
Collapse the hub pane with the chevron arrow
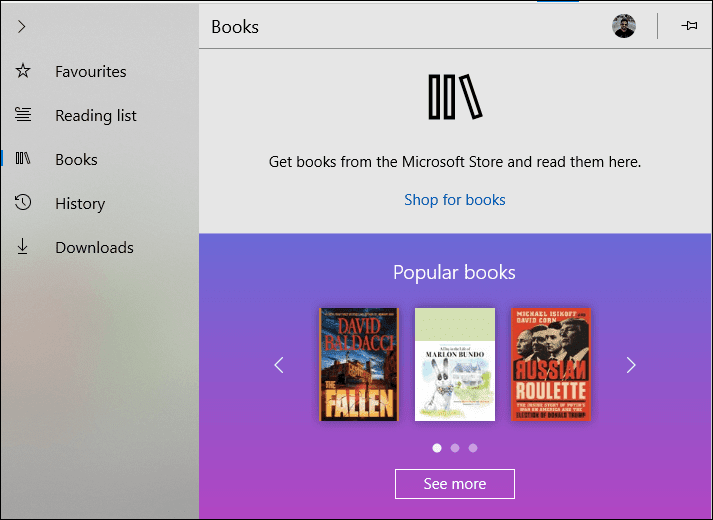21,27
